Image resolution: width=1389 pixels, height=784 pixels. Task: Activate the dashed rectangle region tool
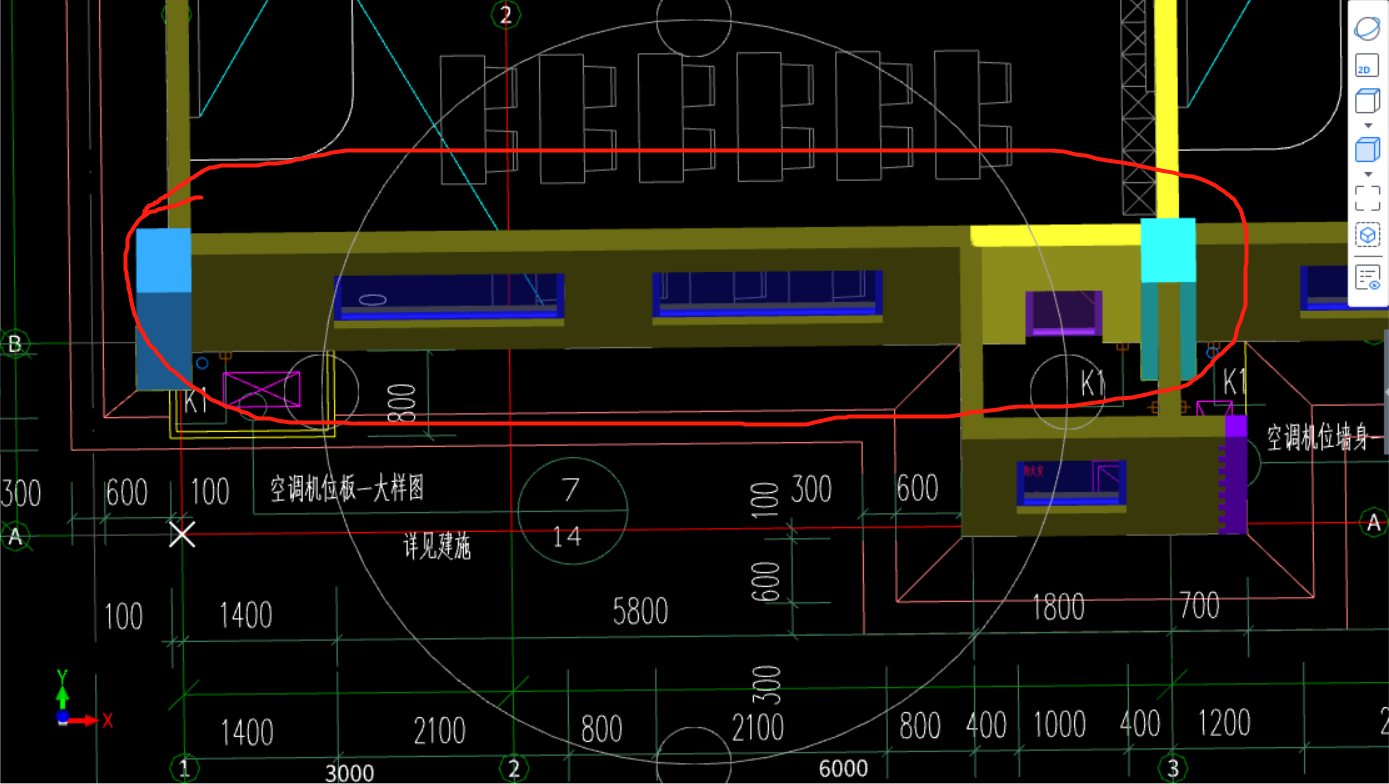click(x=1367, y=198)
